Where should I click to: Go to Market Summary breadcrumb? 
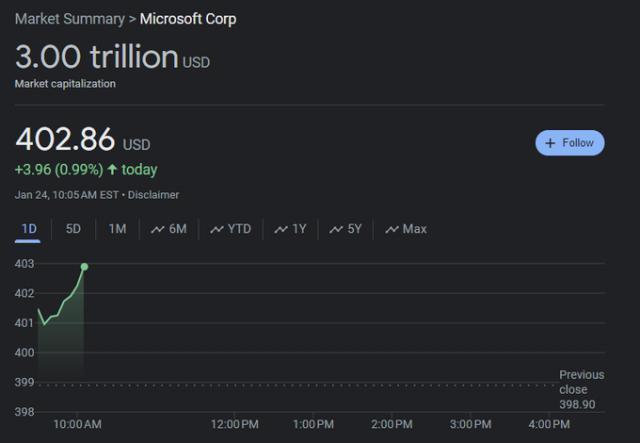click(x=69, y=19)
